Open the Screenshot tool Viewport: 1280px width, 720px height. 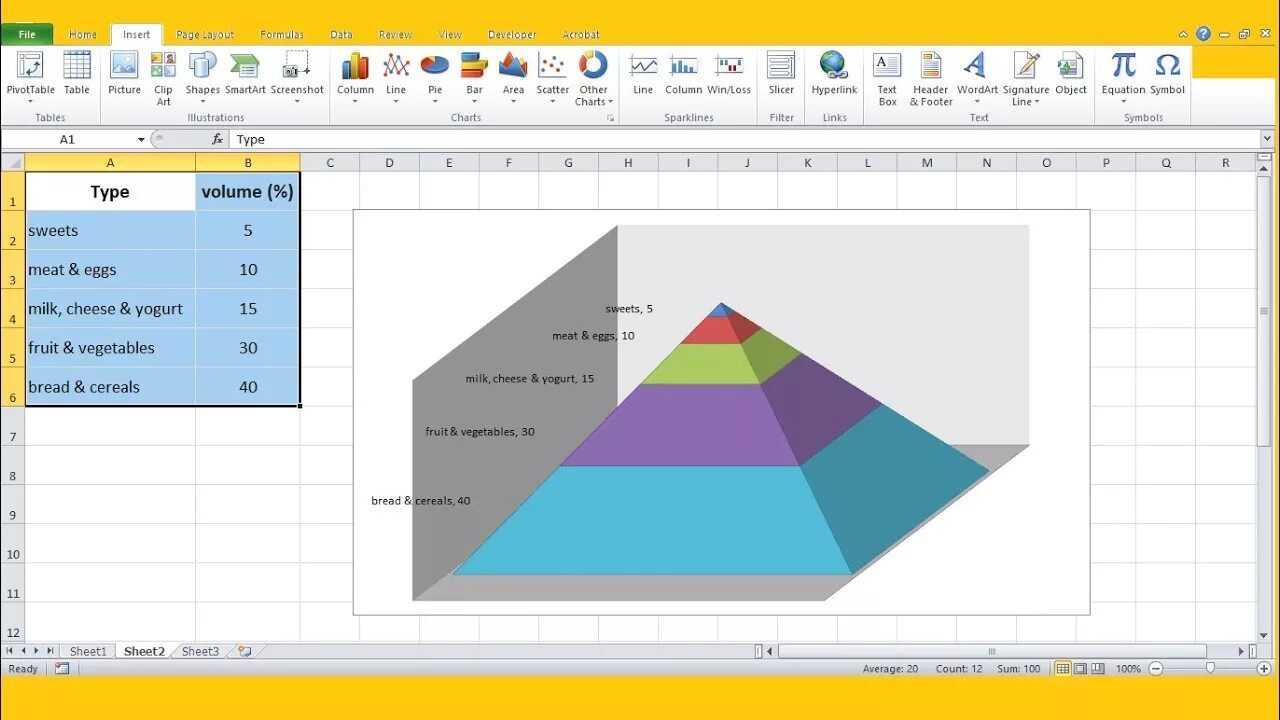(x=297, y=77)
